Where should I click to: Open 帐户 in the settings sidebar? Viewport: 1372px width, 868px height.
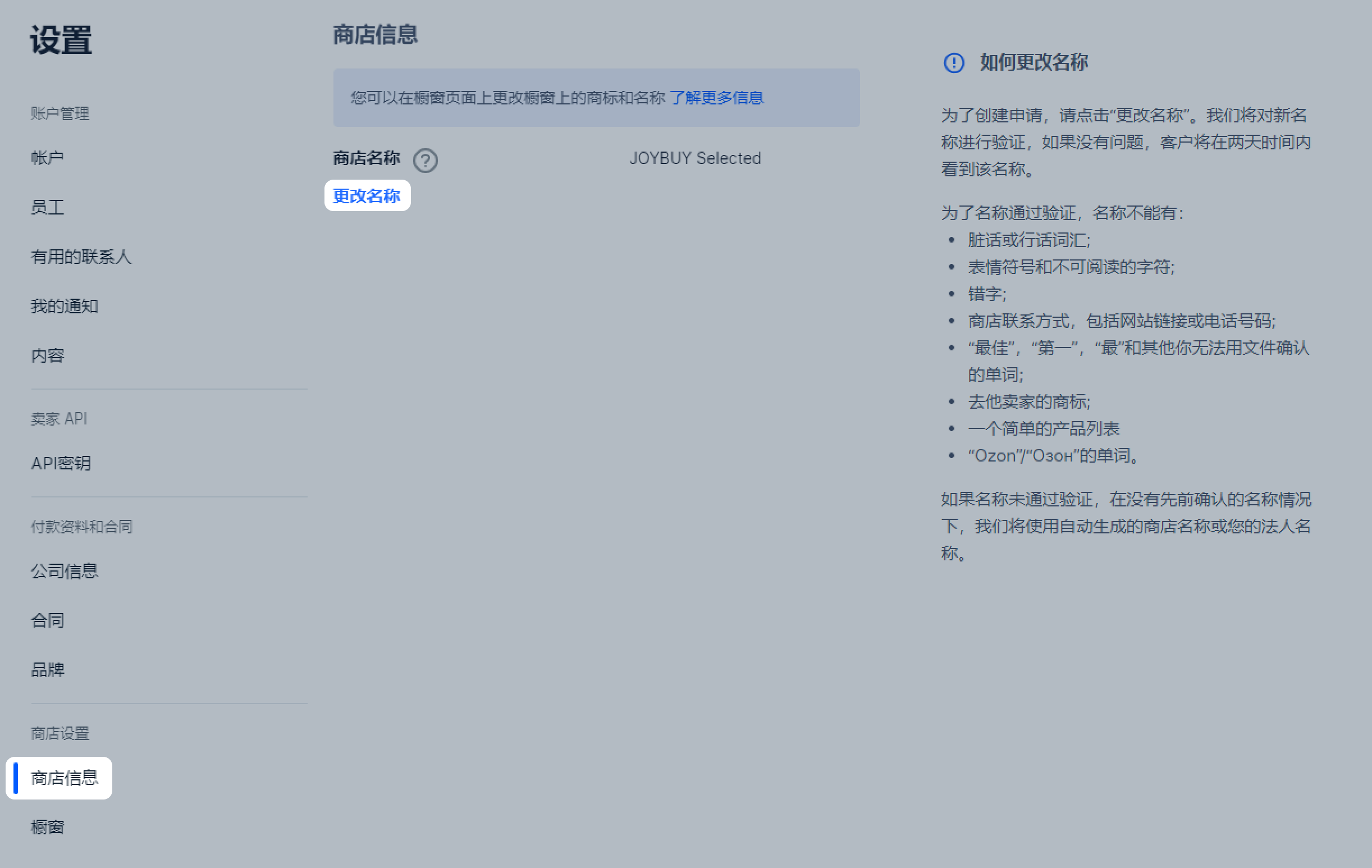47,158
